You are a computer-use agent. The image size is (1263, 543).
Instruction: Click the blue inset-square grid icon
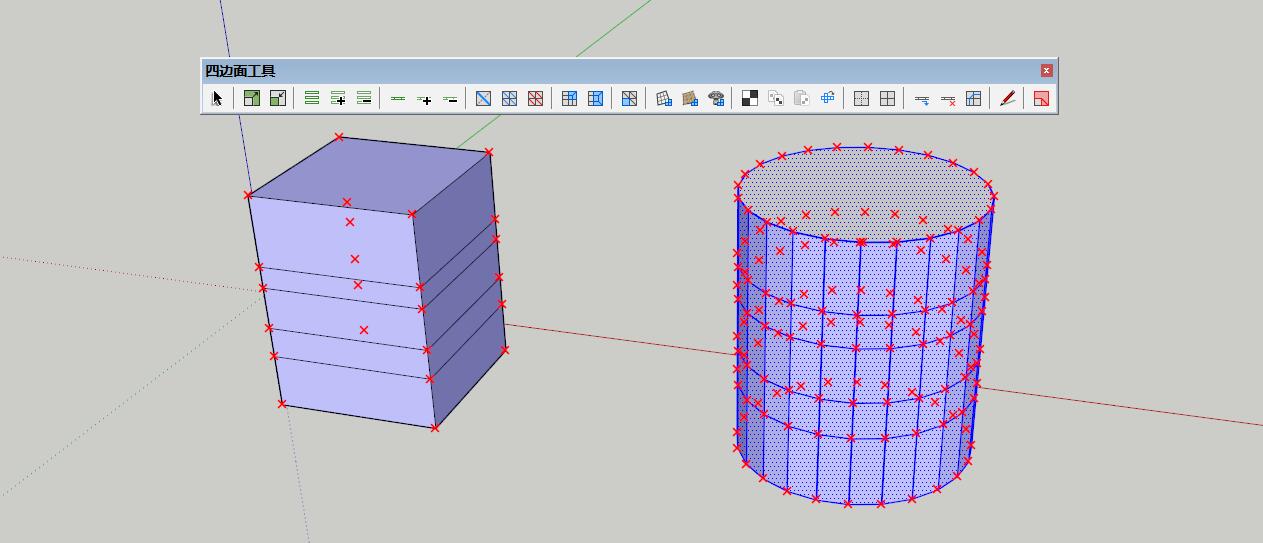point(595,98)
